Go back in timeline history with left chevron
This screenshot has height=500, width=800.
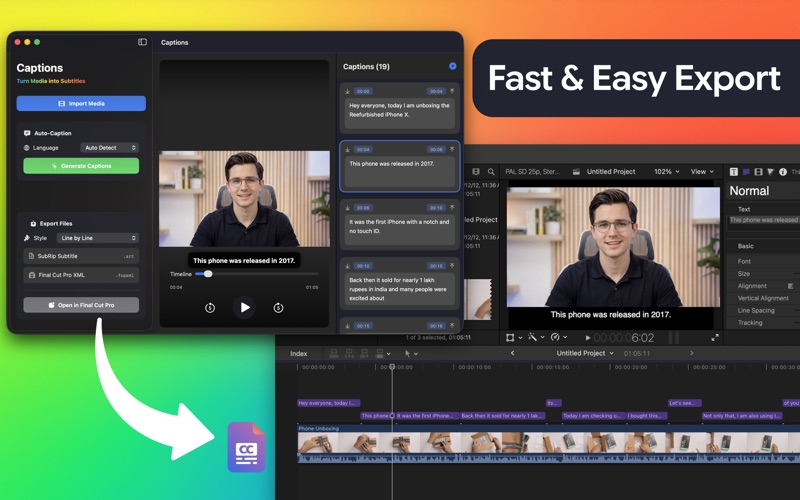[512, 353]
